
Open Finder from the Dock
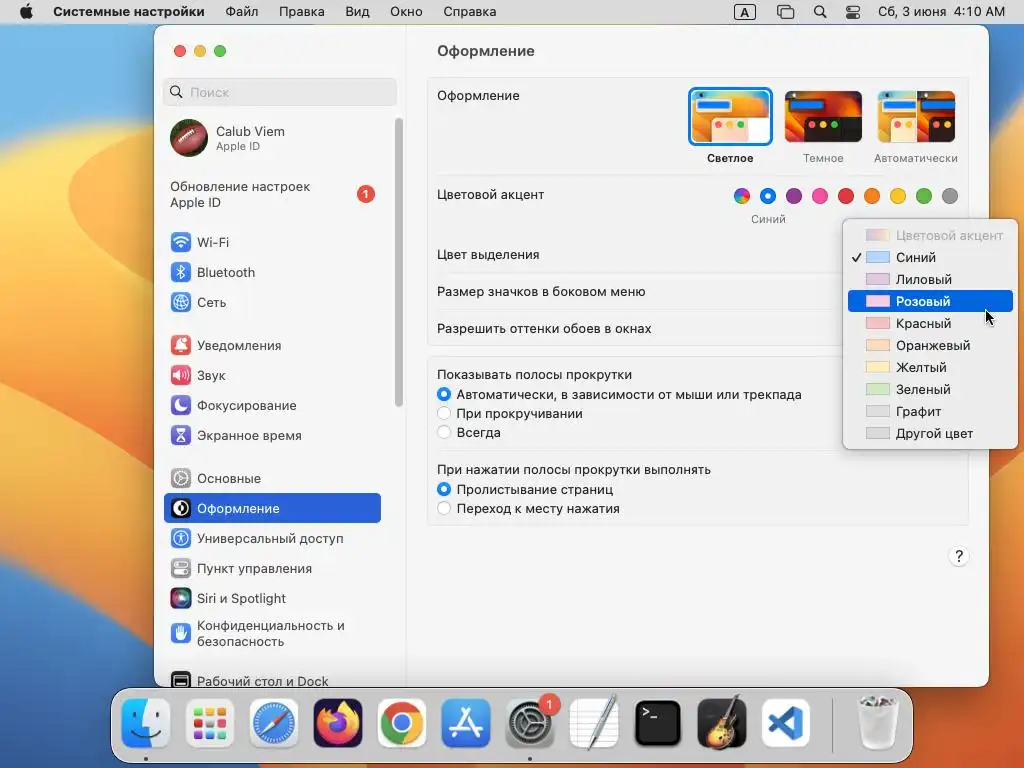pos(146,723)
